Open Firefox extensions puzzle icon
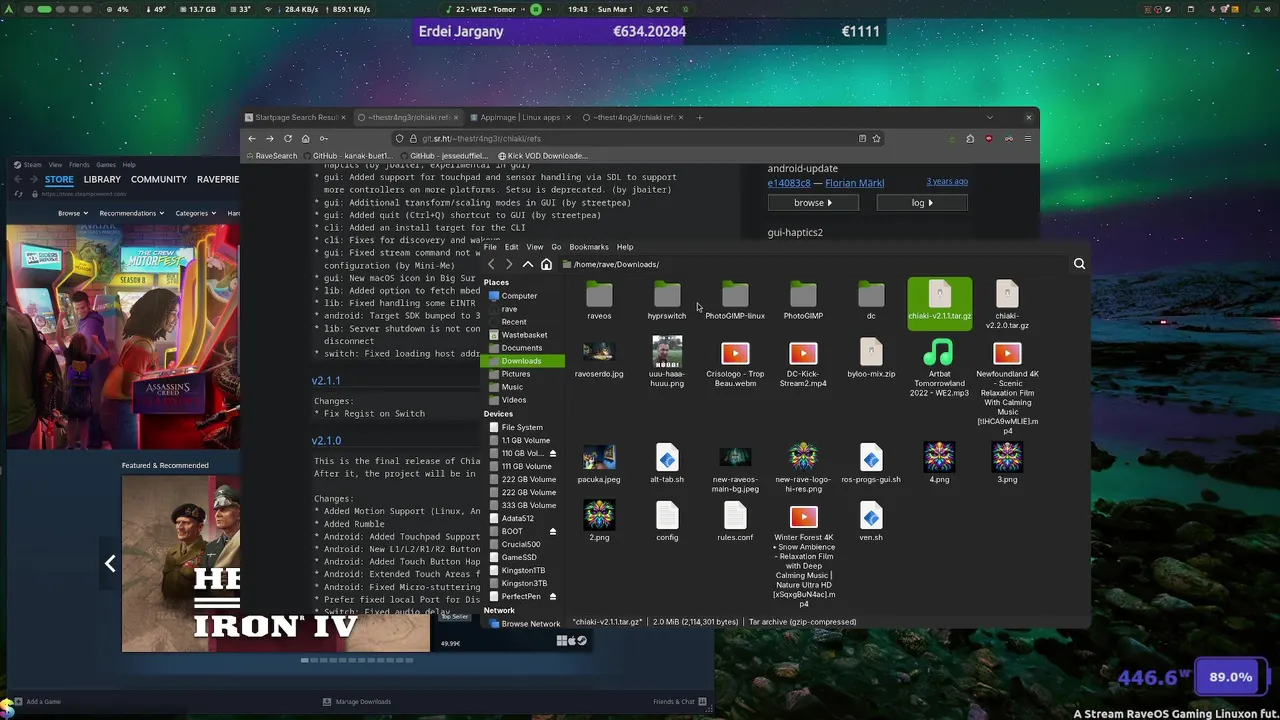 [x=970, y=138]
